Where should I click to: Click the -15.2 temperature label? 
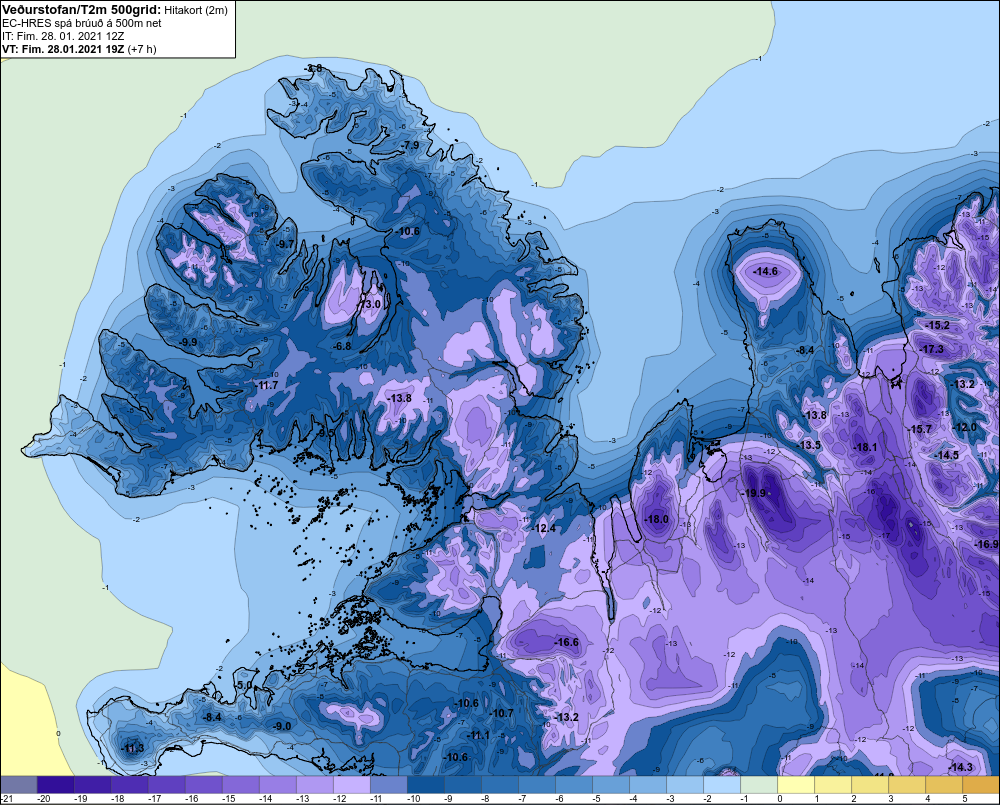[x=938, y=325]
